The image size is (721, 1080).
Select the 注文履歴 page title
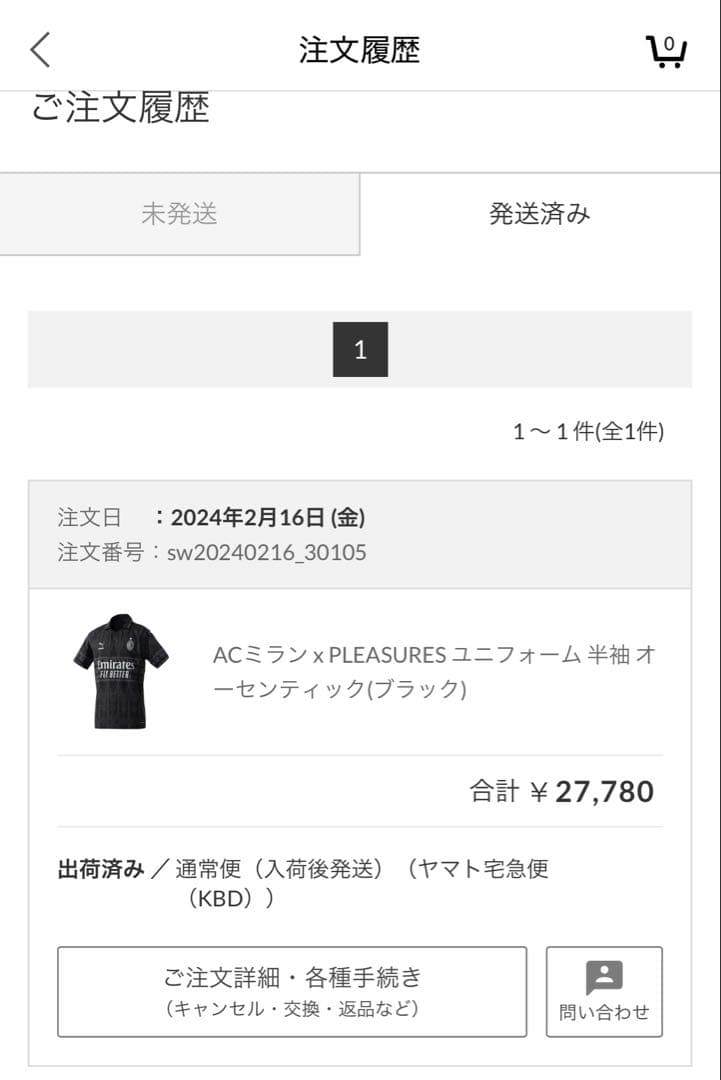pos(360,47)
